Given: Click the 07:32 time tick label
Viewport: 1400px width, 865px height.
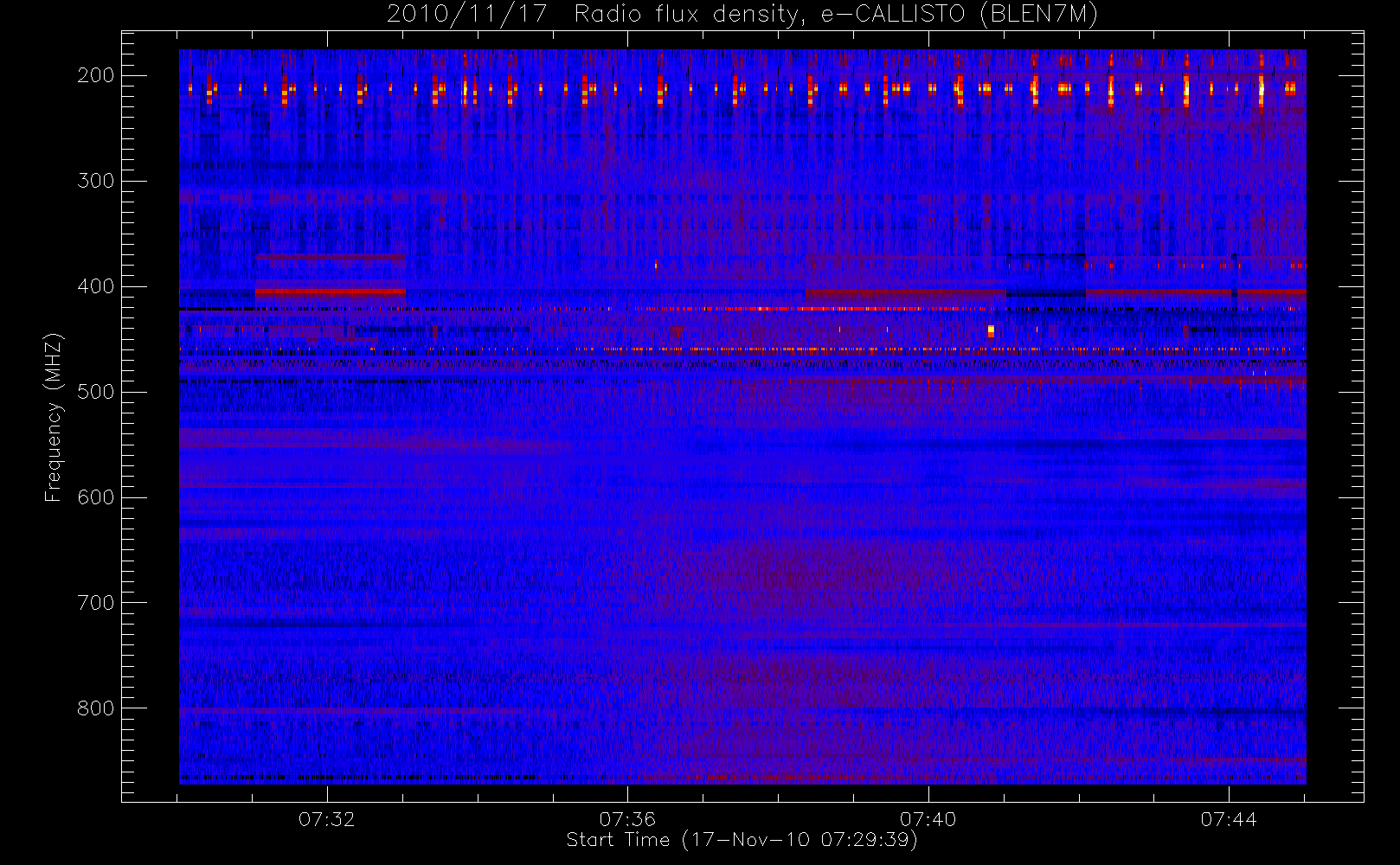Looking at the screenshot, I should tap(327, 819).
